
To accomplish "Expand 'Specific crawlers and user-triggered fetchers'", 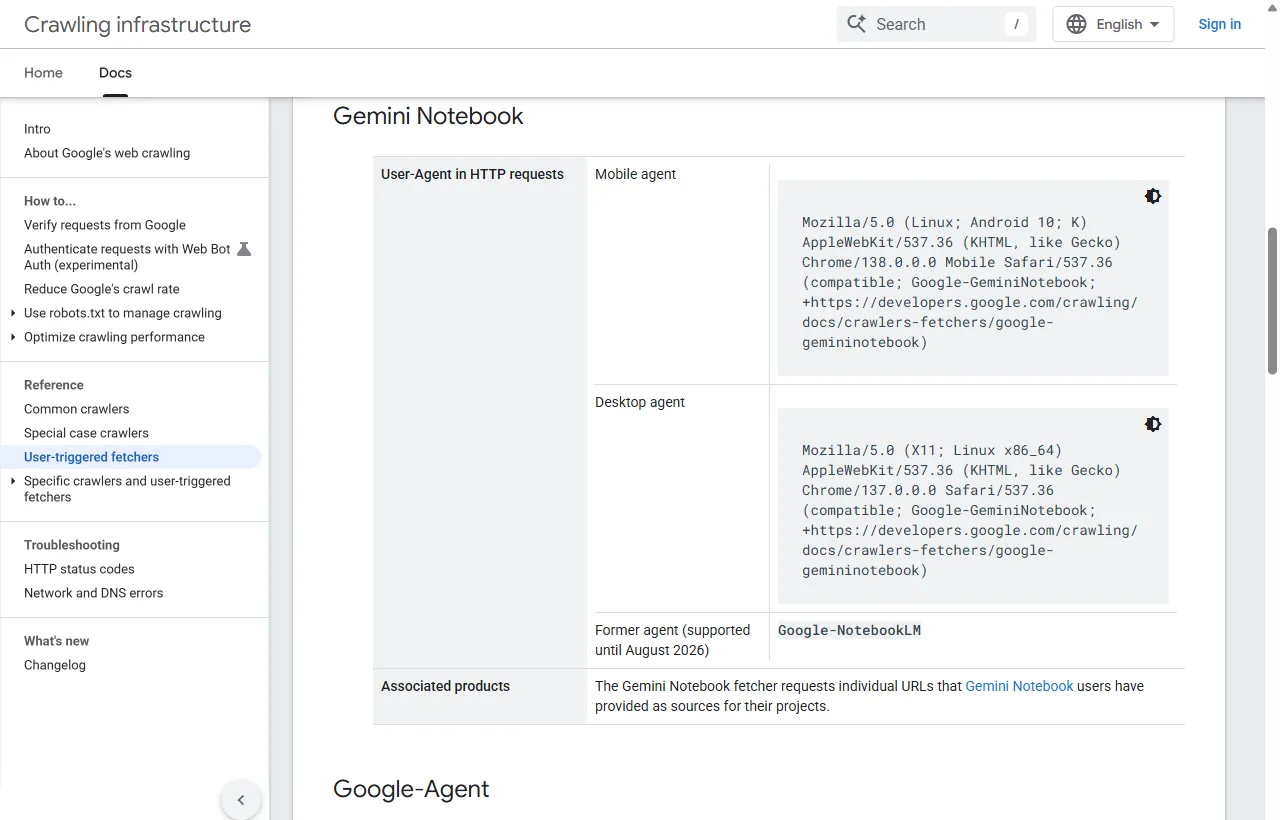I will tap(13, 481).
